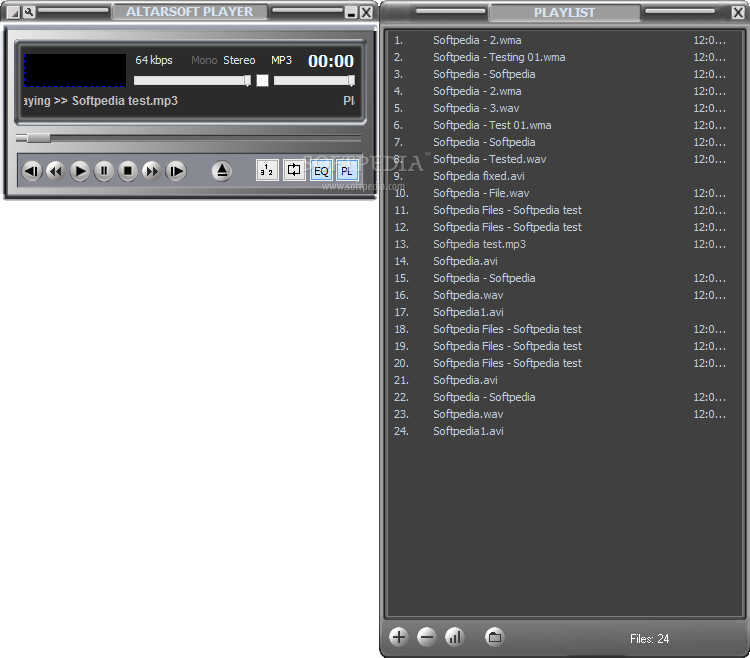Click the Files: 24 counter
This screenshot has width=750, height=658.
(649, 638)
